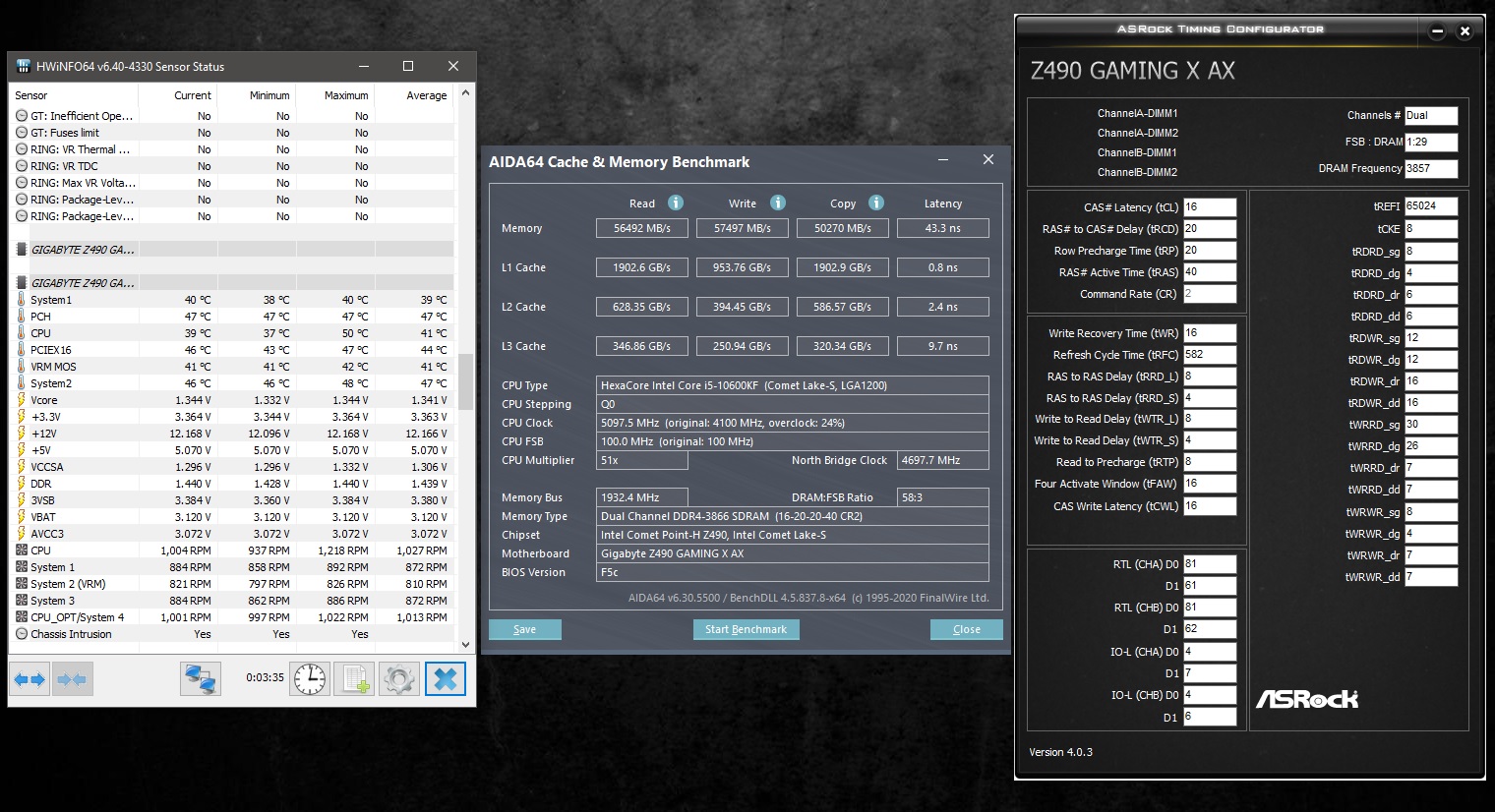Select the System2 temperature row in HWiNFO

tap(232, 383)
